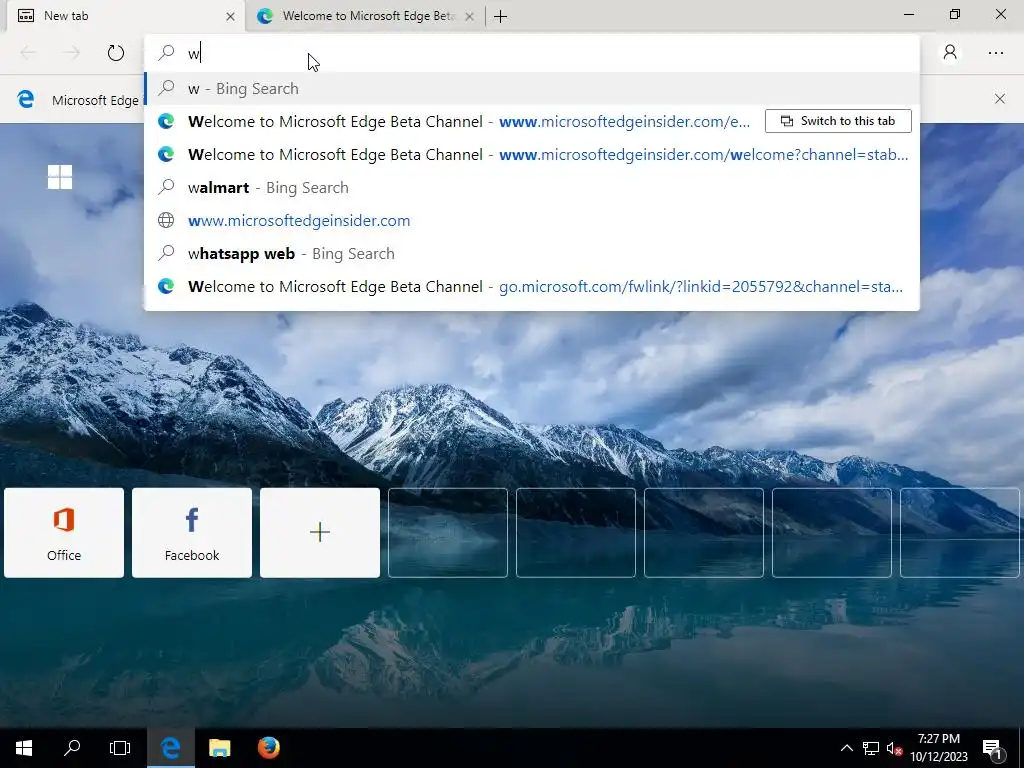Select the whatsapp web Bing Search suggestion
This screenshot has height=768, width=1024.
[532, 253]
